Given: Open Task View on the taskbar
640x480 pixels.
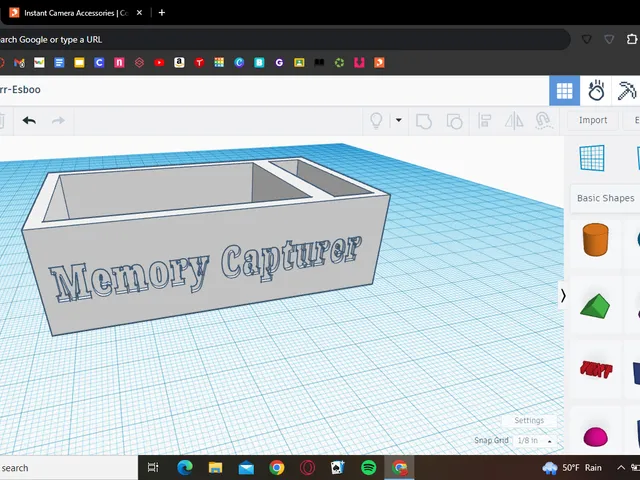Looking at the screenshot, I should click(153, 467).
